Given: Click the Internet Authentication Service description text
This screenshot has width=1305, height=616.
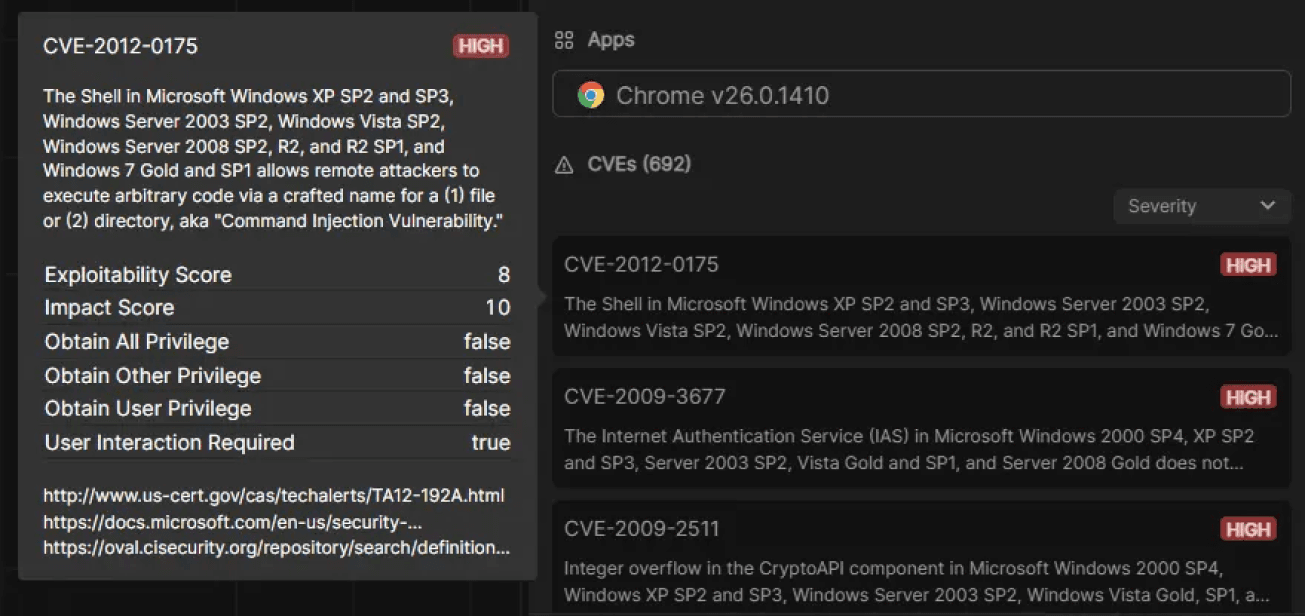Looking at the screenshot, I should tap(909, 450).
